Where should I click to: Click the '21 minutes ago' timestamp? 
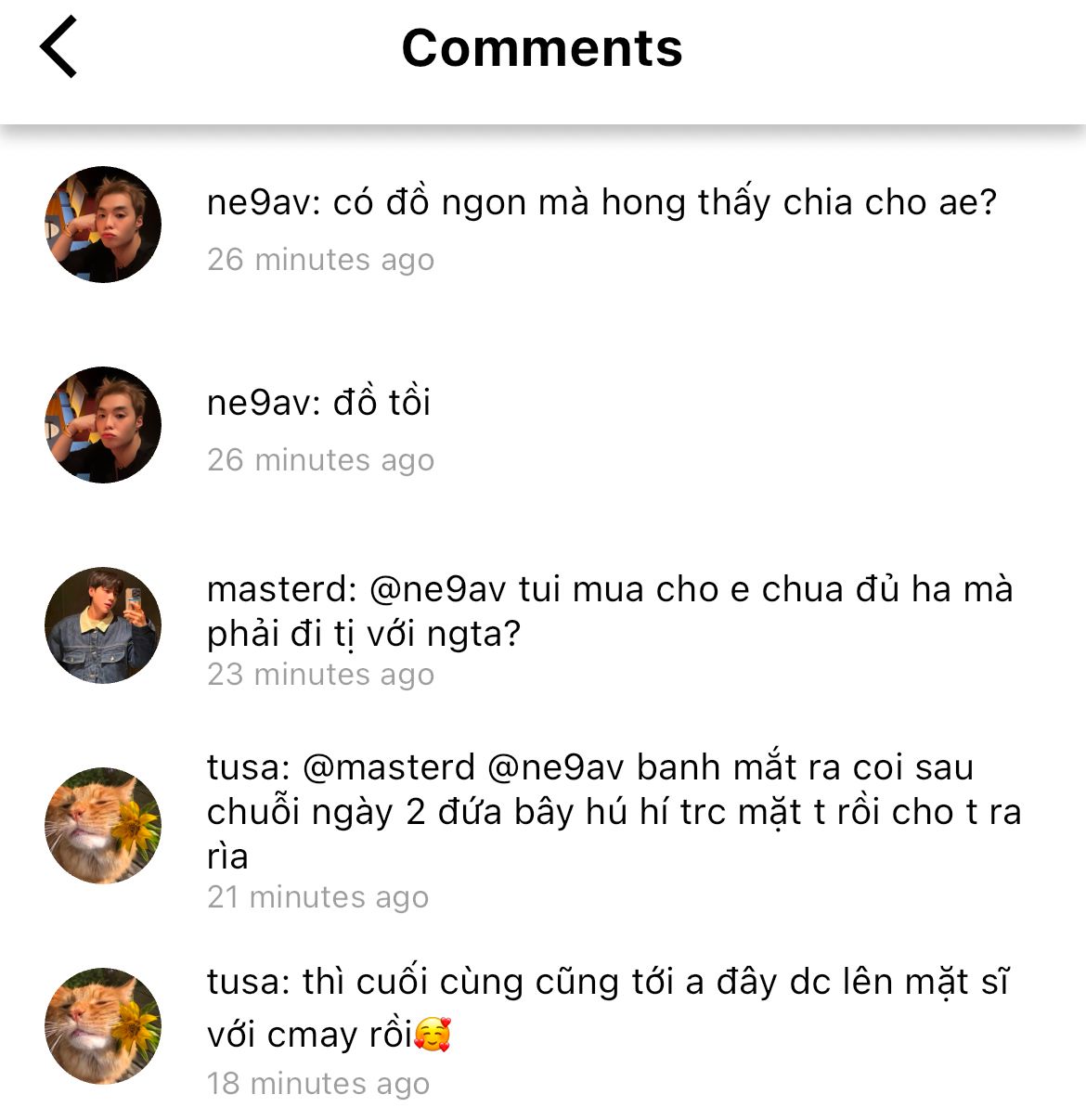[317, 897]
